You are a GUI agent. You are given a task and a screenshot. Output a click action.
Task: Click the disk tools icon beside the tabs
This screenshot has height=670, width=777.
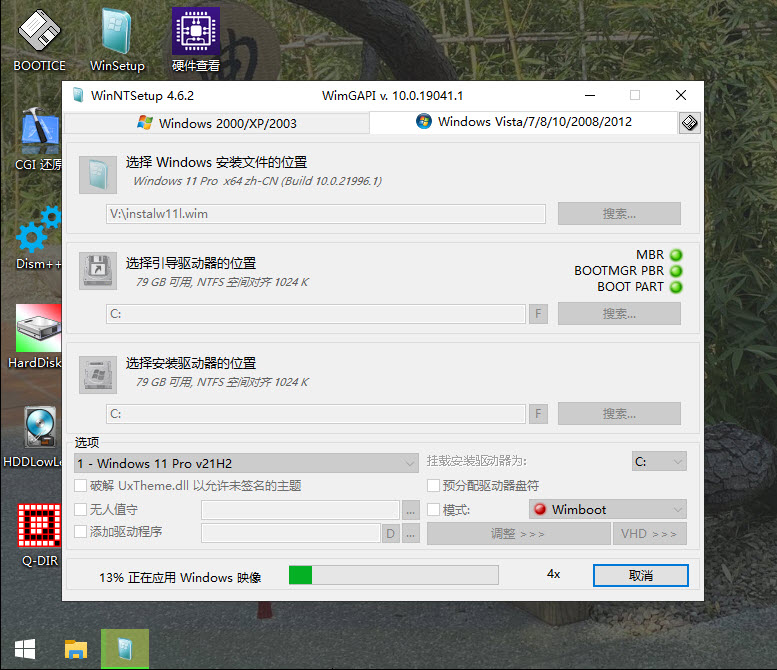pos(689,122)
